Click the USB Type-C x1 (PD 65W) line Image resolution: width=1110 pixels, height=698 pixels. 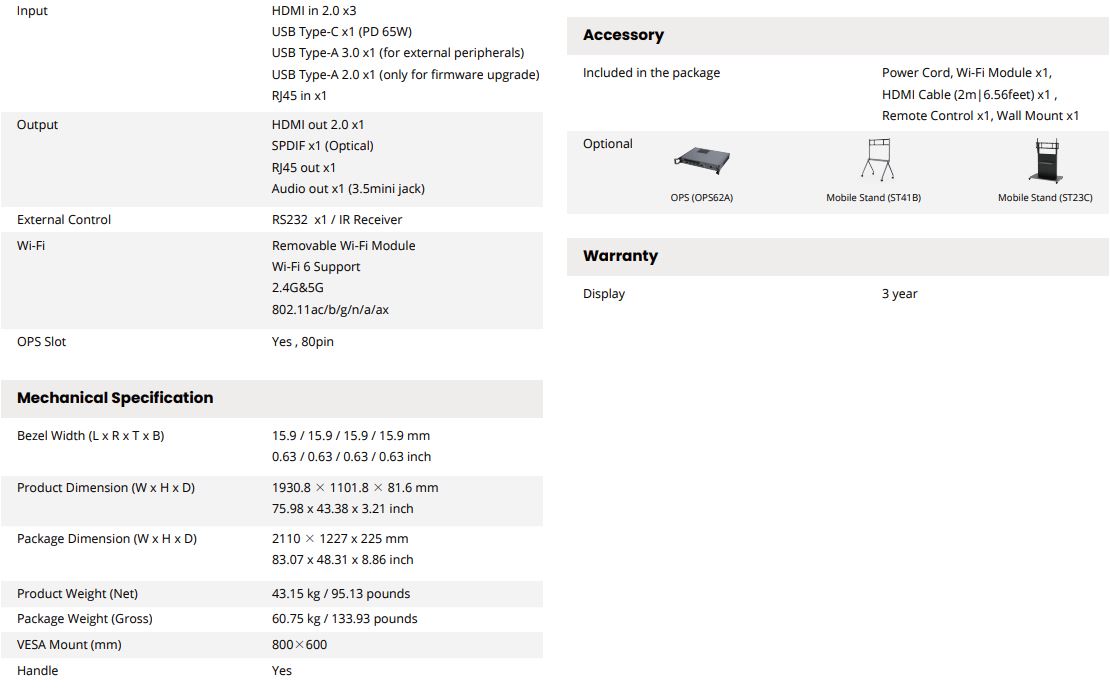tap(342, 32)
